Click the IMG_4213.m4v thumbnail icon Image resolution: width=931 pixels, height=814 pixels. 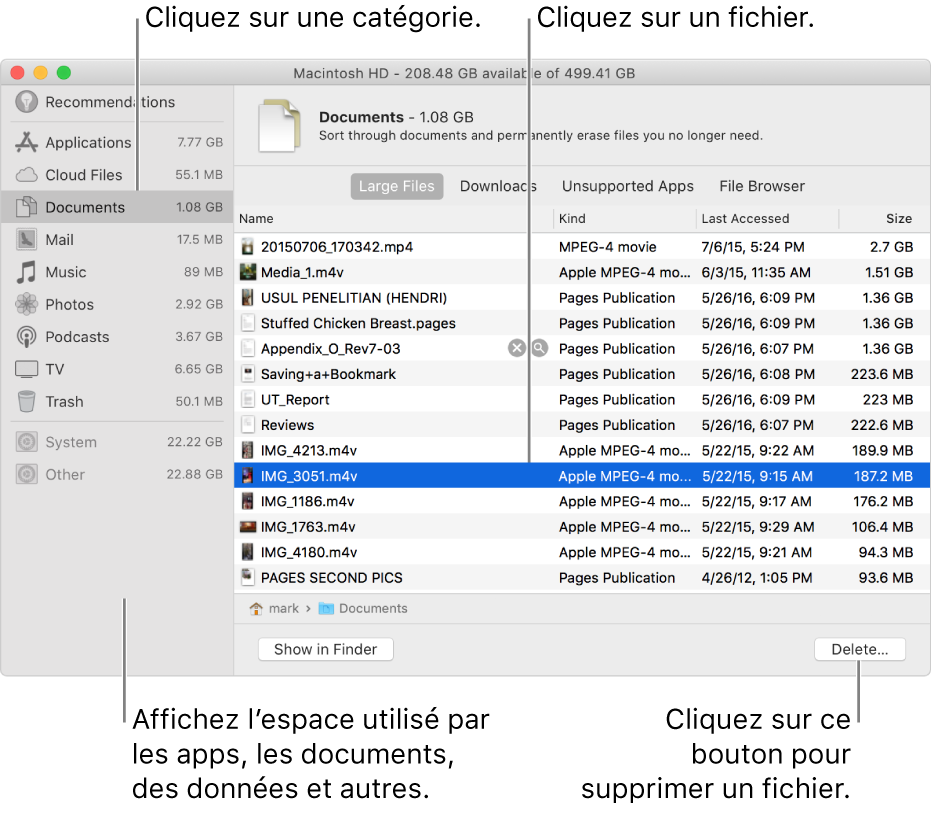tap(248, 451)
